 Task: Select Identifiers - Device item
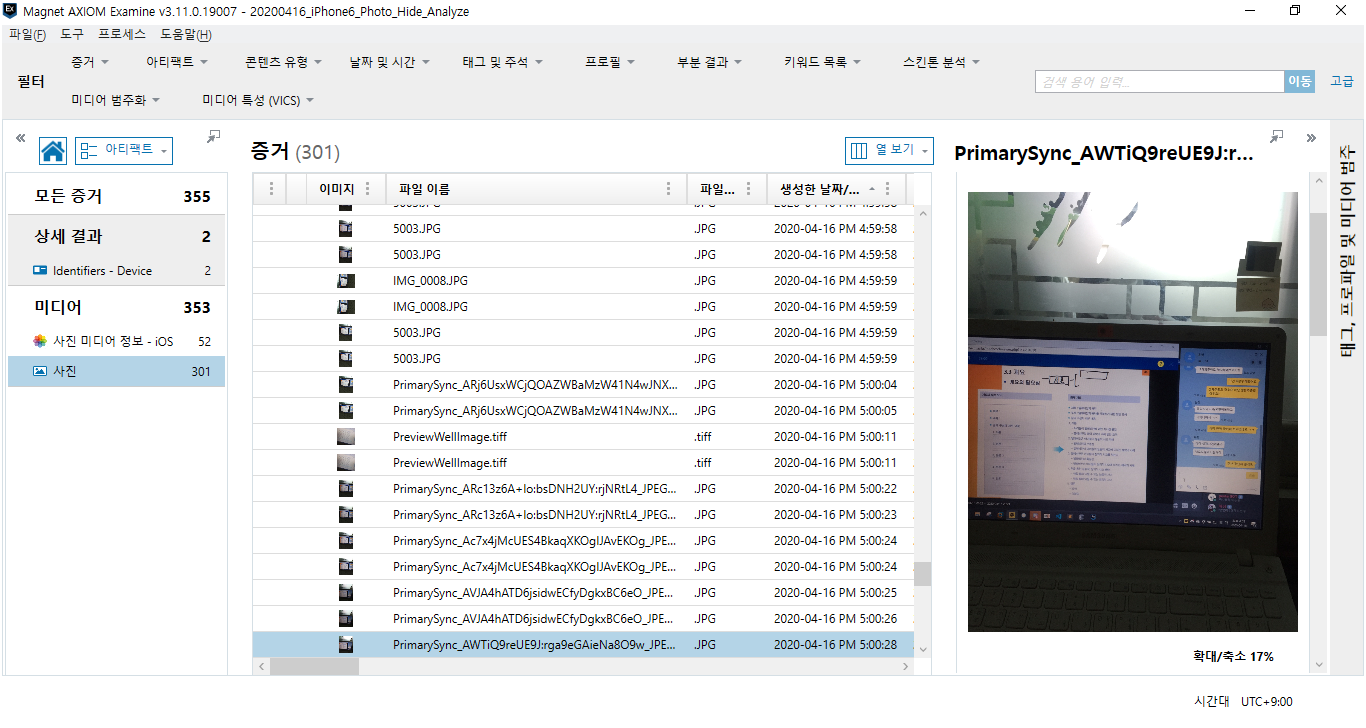(x=116, y=270)
